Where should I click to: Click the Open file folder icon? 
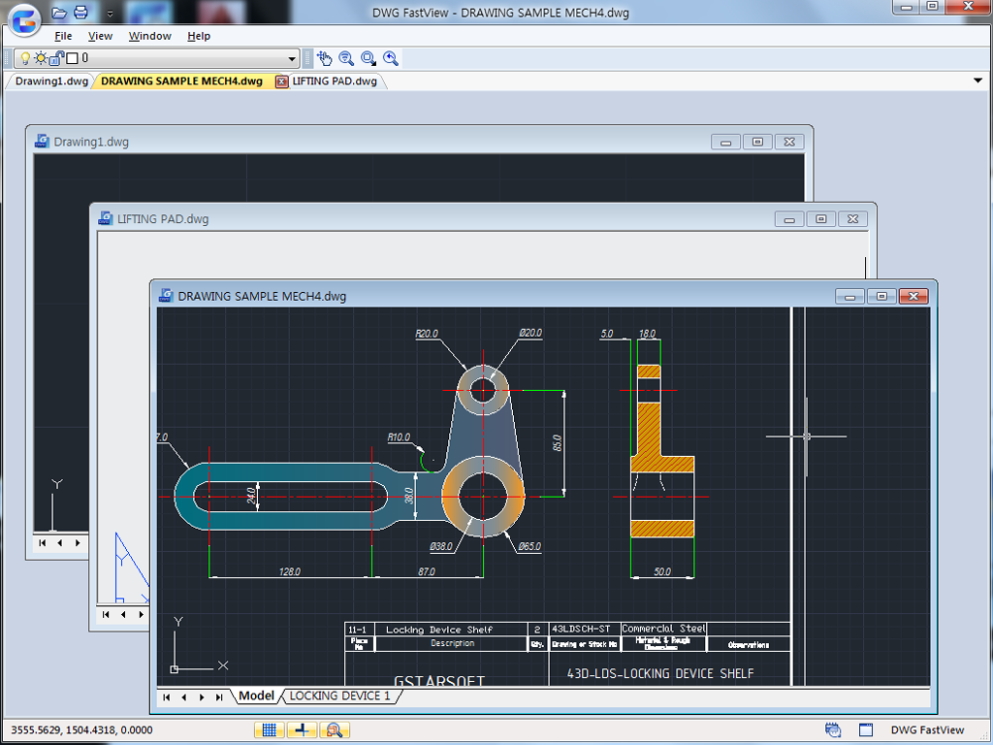[59, 12]
